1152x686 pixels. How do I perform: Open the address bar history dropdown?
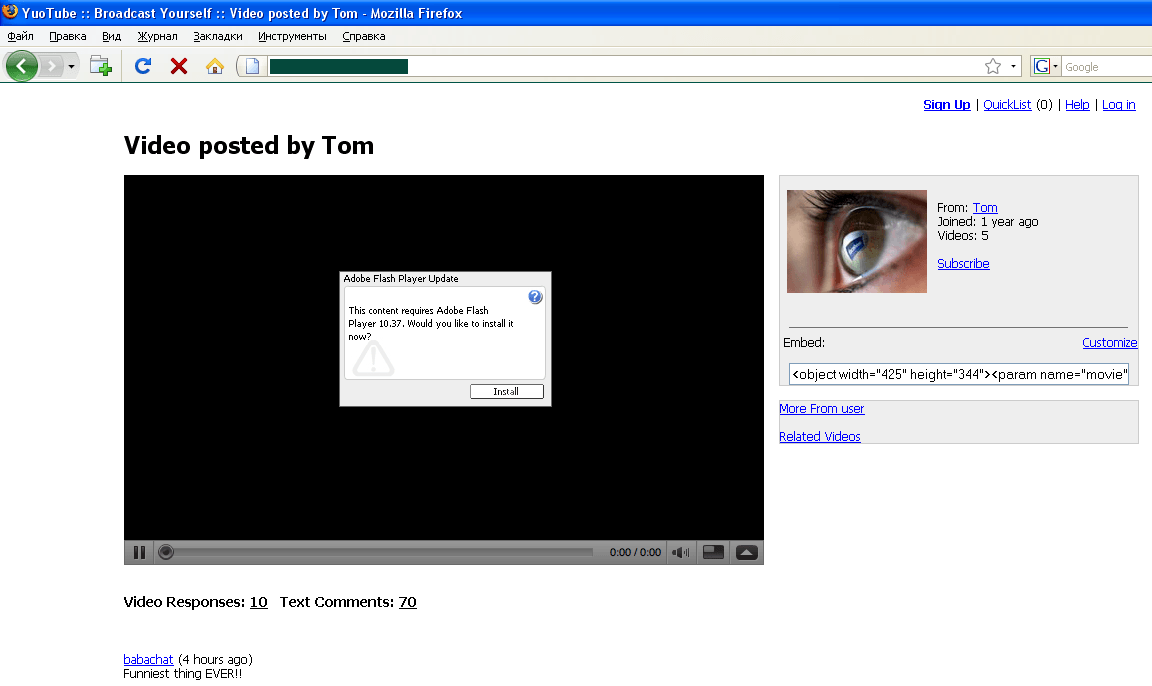(x=1013, y=66)
